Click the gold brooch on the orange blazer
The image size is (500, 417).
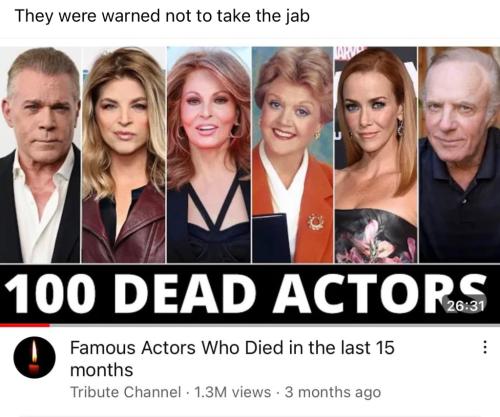[315, 222]
